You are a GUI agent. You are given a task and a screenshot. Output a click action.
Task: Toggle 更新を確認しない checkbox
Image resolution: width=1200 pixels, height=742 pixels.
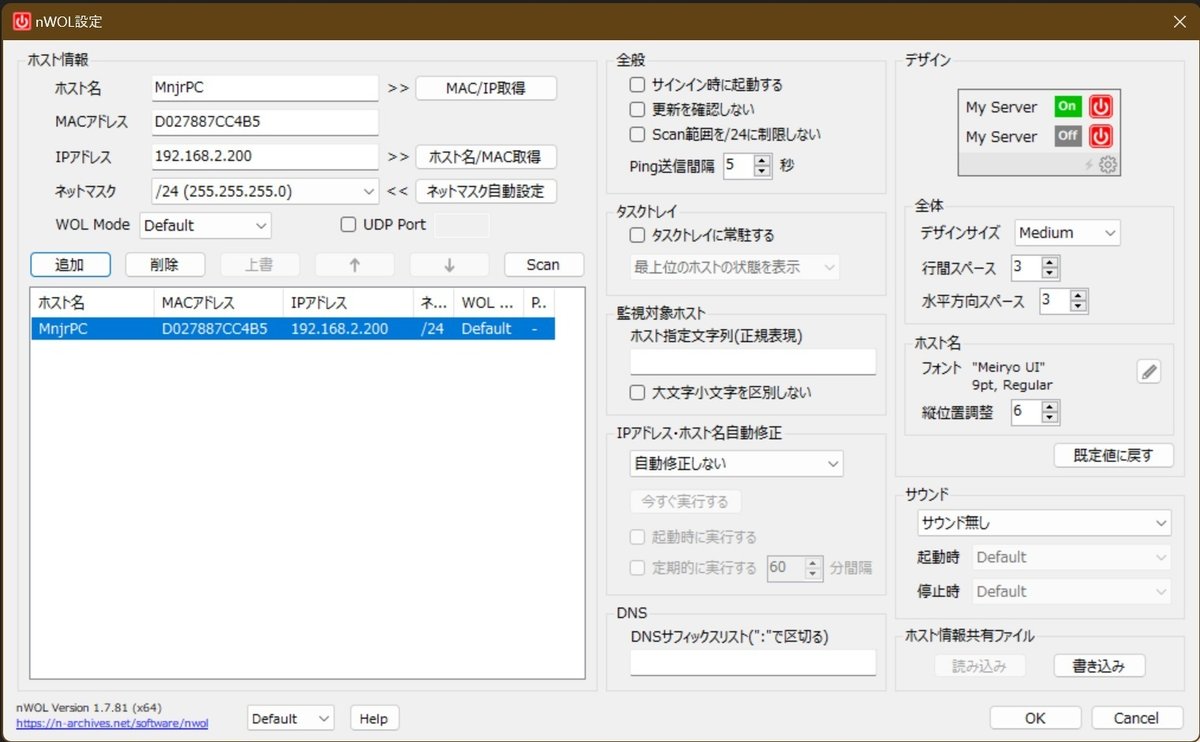pyautogui.click(x=637, y=109)
